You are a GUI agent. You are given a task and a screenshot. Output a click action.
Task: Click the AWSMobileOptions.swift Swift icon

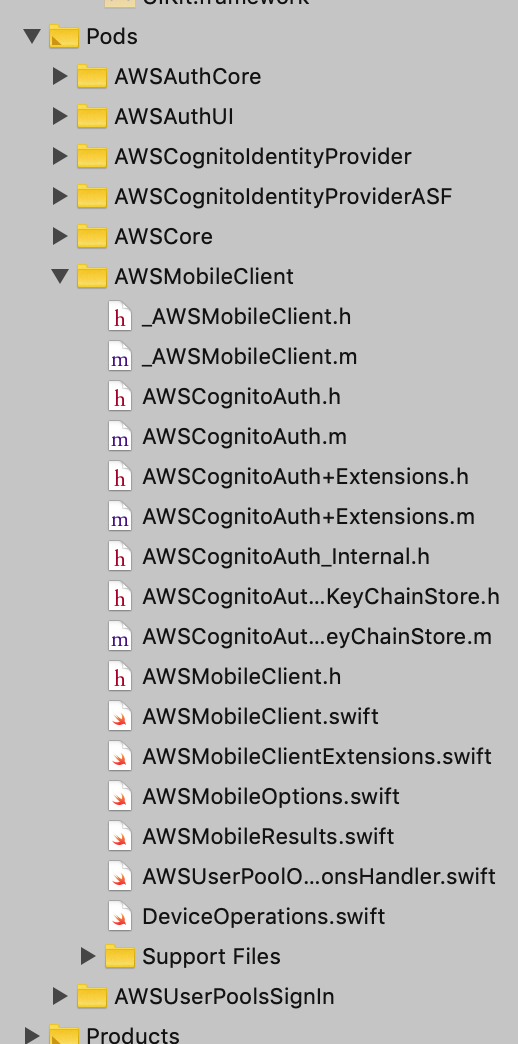click(120, 796)
